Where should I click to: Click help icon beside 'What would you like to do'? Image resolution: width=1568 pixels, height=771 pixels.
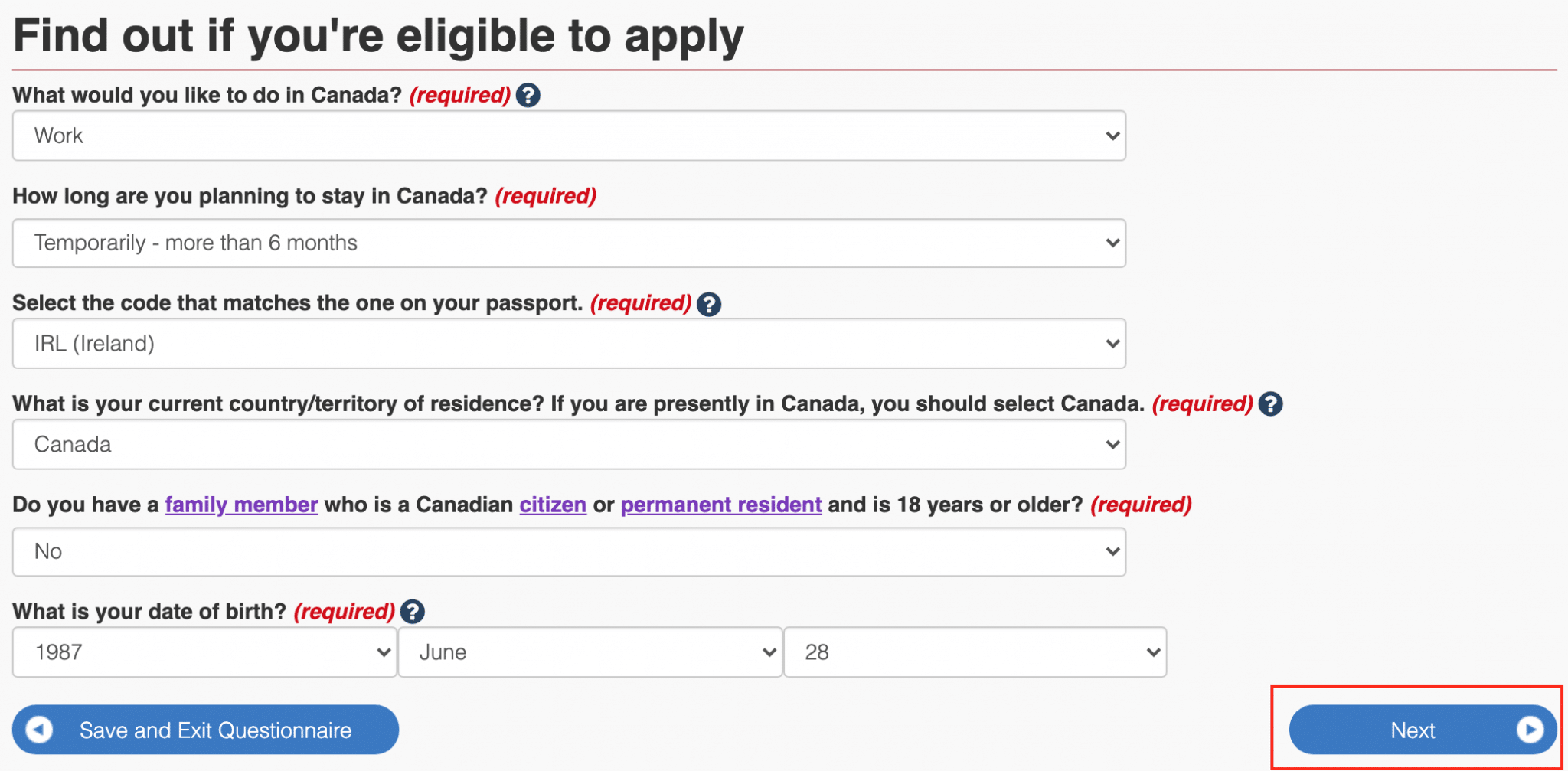(528, 96)
